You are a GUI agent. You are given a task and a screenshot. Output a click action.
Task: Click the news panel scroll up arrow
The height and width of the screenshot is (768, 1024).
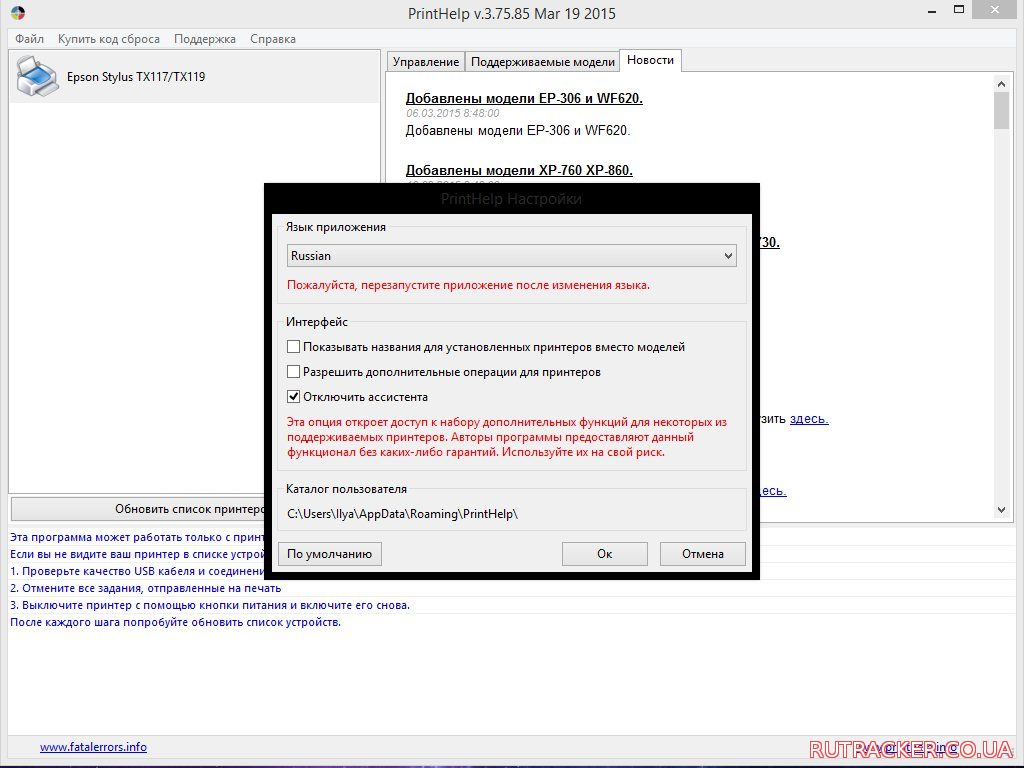(x=1001, y=84)
